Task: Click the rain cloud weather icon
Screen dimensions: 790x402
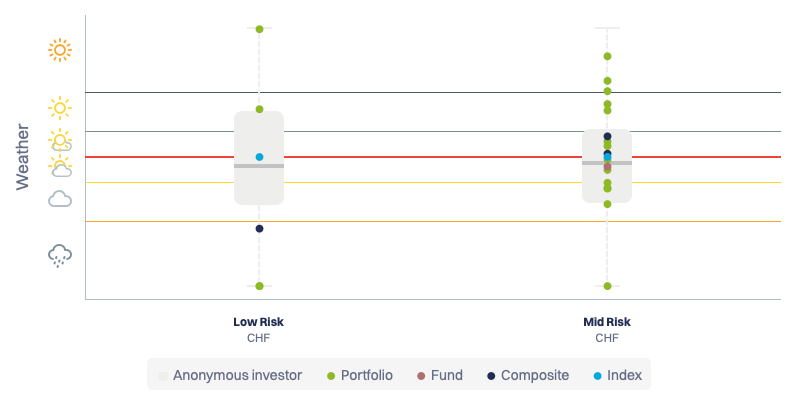Action: click(x=60, y=256)
